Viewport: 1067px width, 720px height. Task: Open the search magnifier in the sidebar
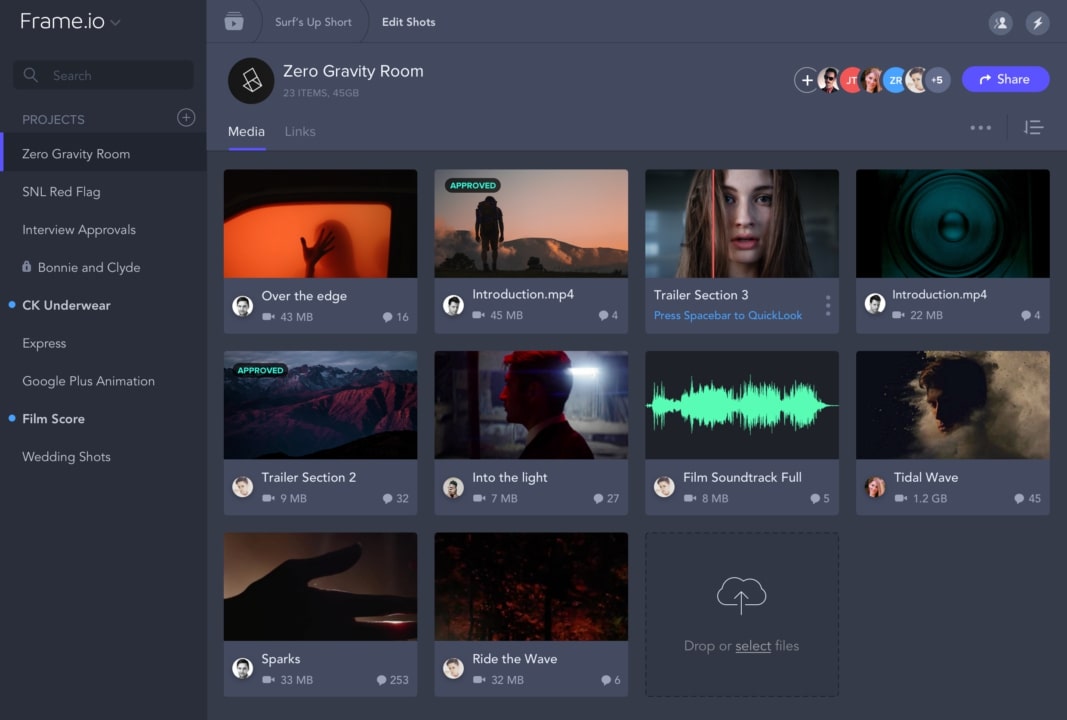32,74
